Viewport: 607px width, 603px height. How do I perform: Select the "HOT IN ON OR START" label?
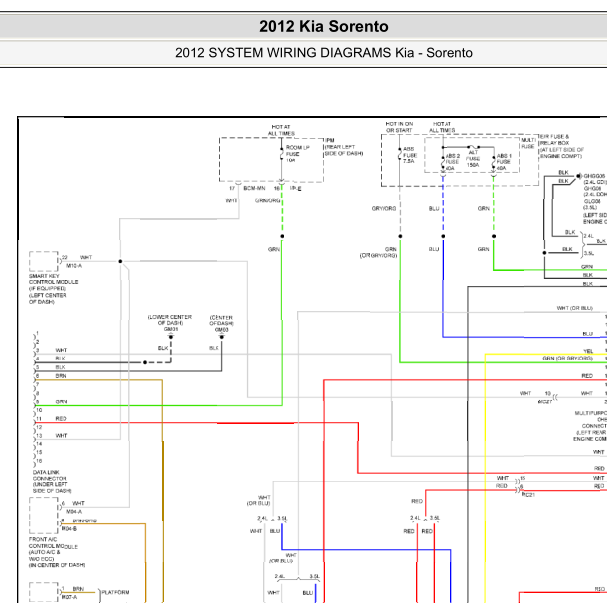[399, 127]
